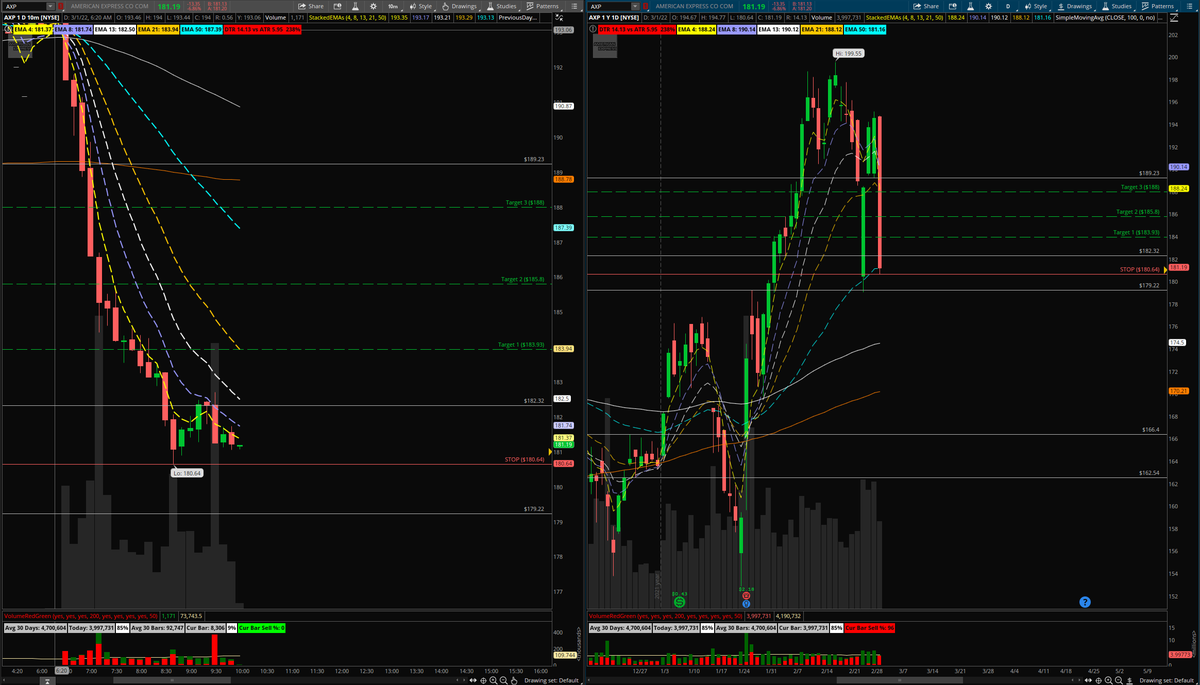Click the 190.87 price tag on left chart axis

point(562,105)
